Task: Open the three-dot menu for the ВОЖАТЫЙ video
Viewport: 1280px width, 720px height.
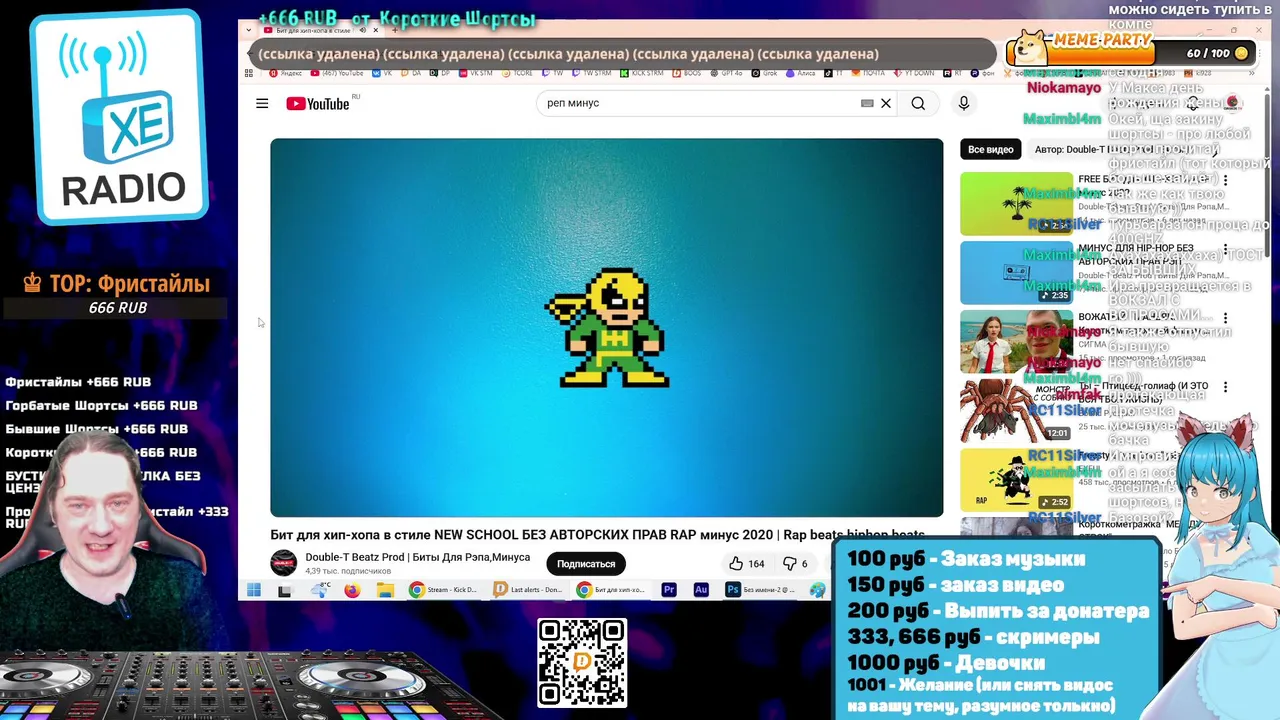Action: (x=1225, y=319)
